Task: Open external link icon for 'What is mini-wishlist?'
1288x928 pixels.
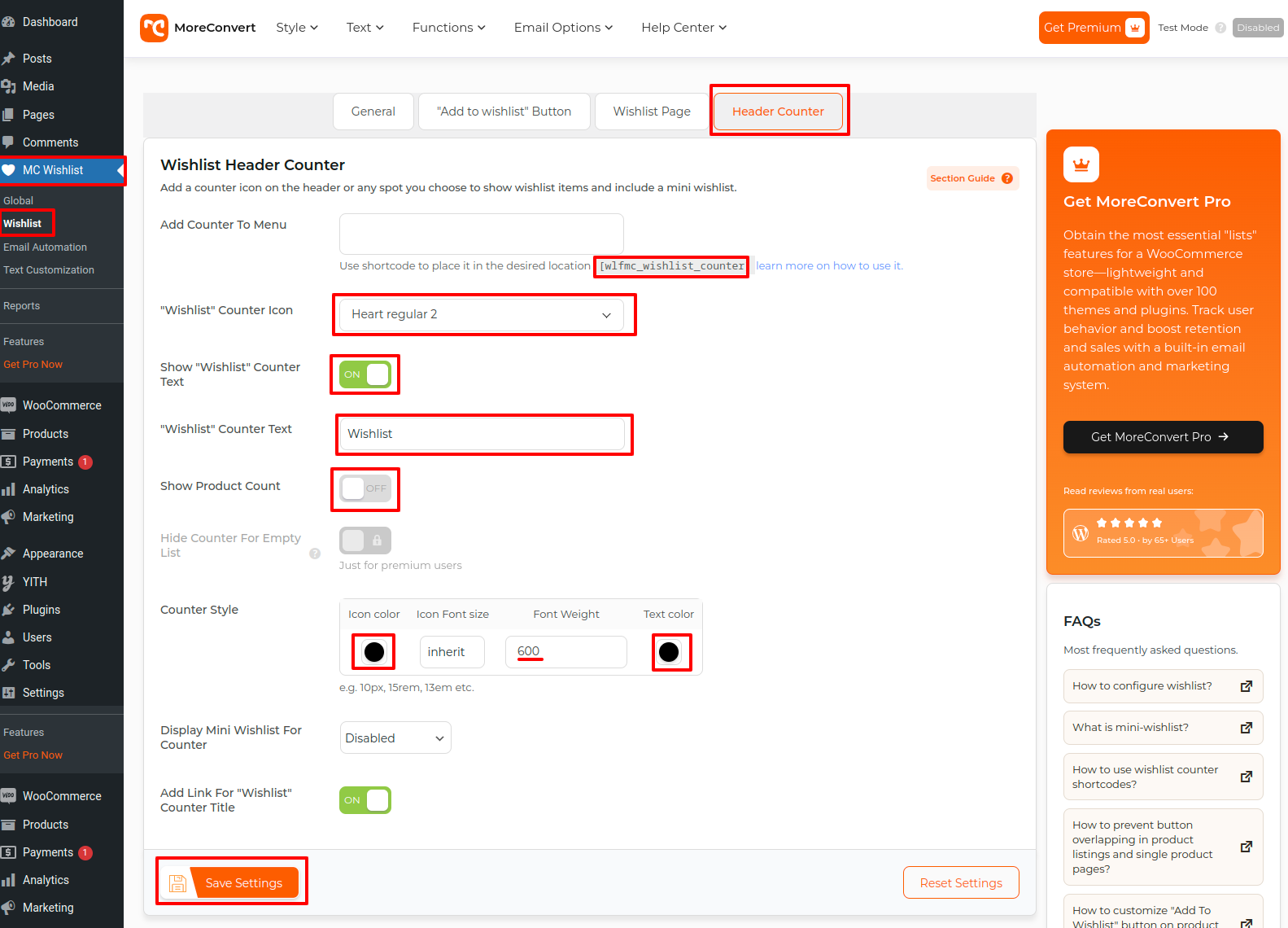Action: click(1246, 728)
